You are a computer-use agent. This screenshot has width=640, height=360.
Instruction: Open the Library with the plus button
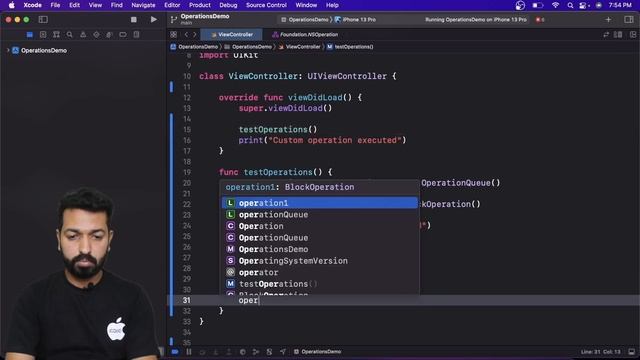608,20
